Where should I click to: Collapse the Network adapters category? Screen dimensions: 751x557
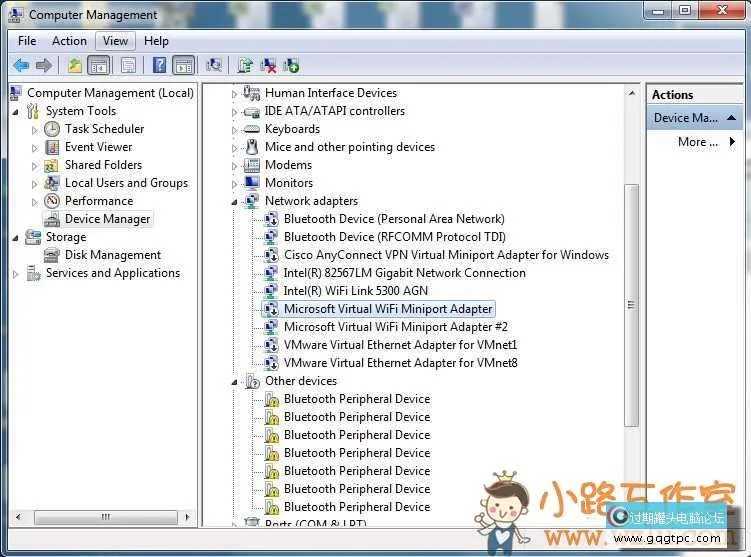pyautogui.click(x=236, y=201)
